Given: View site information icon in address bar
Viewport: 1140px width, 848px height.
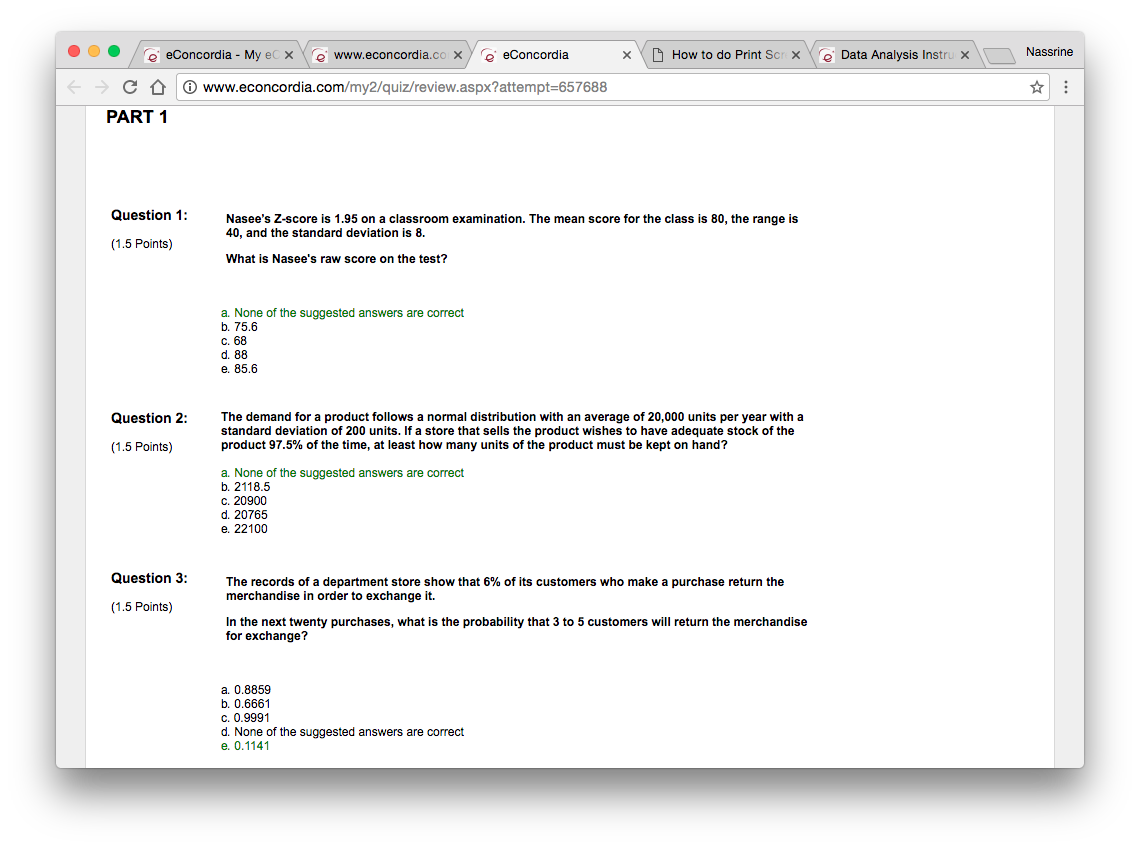Looking at the screenshot, I should (190, 87).
